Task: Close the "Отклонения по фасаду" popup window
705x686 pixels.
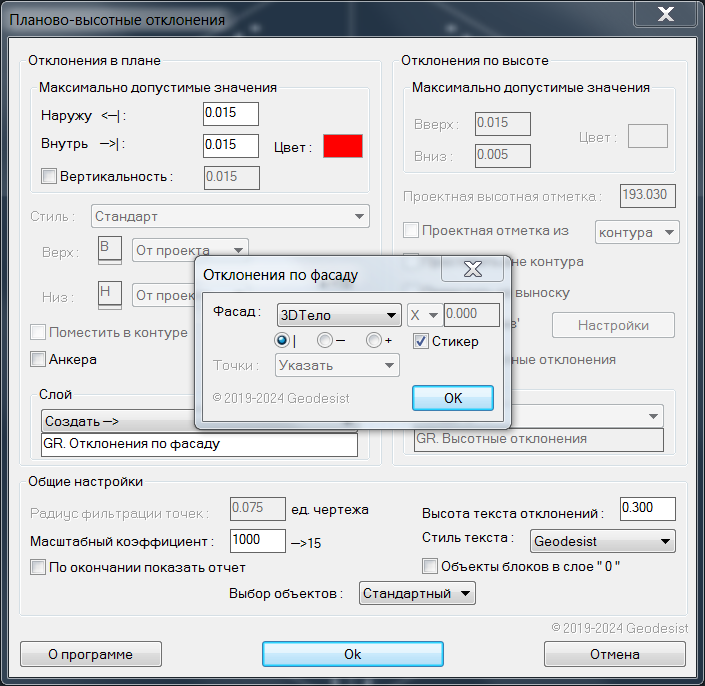Action: coord(472,270)
